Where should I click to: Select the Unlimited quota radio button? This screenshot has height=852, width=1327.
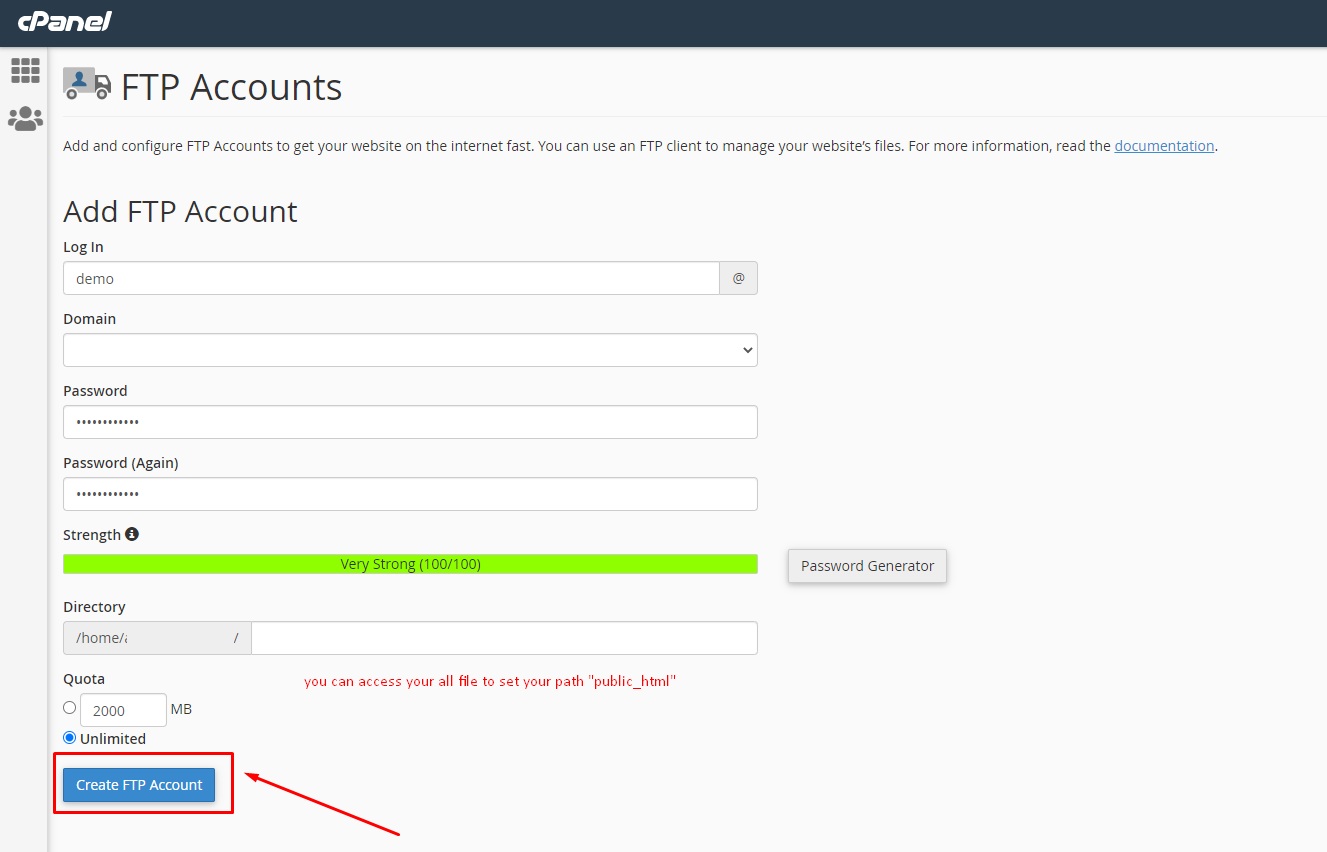69,737
